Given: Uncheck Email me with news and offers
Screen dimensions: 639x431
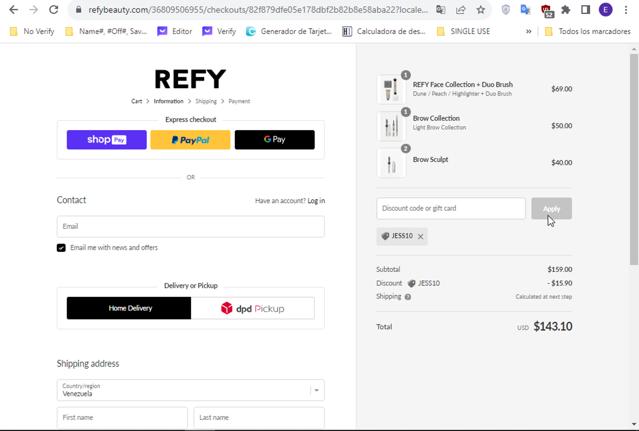Looking at the screenshot, I should tap(61, 248).
